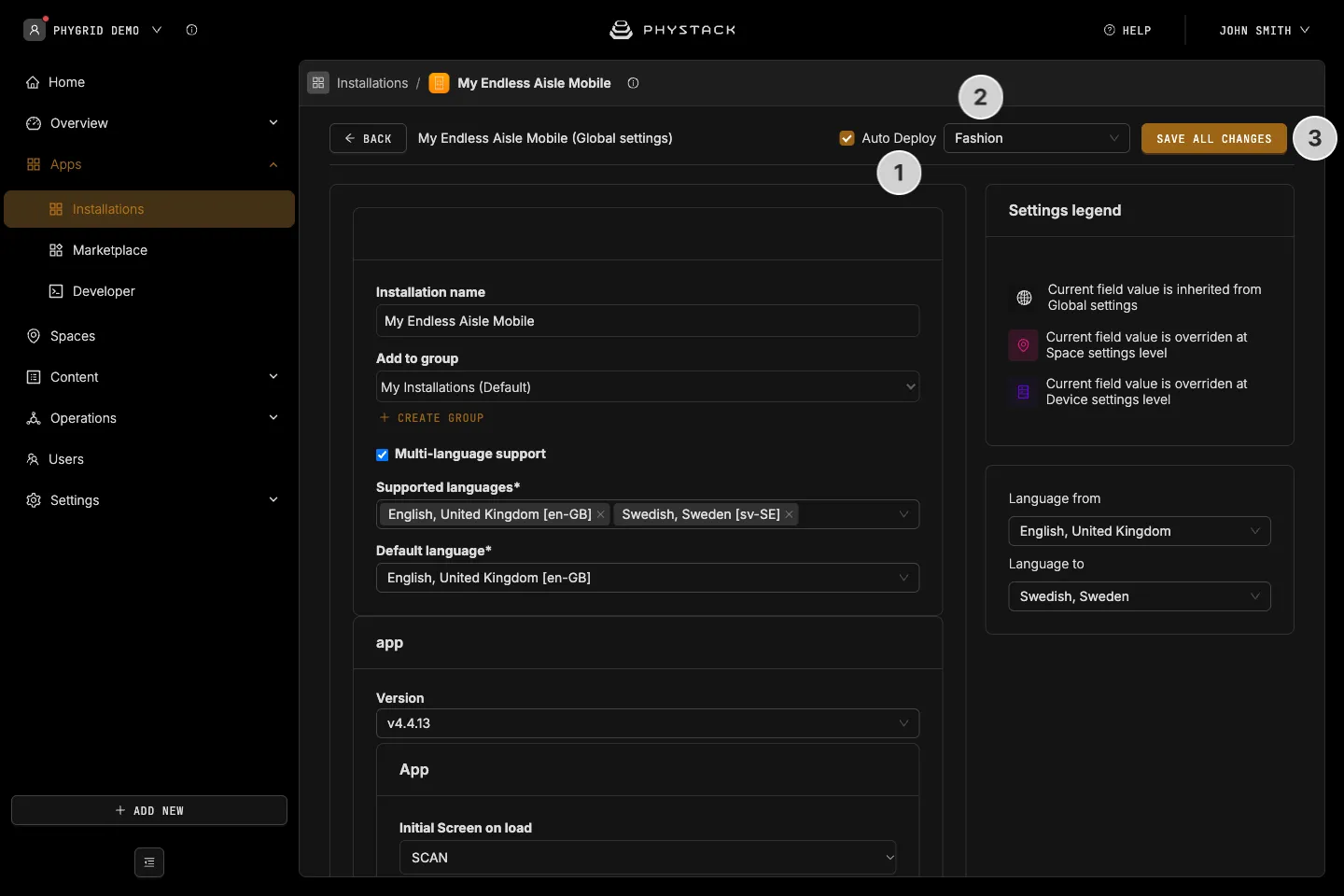Open the Language to dropdown
1344x896 pixels.
point(1140,596)
